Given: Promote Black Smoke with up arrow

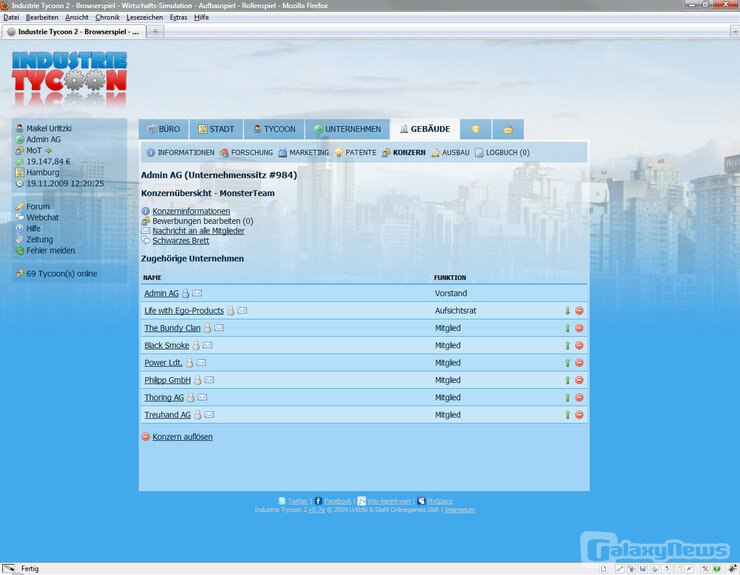Looking at the screenshot, I should (x=568, y=346).
